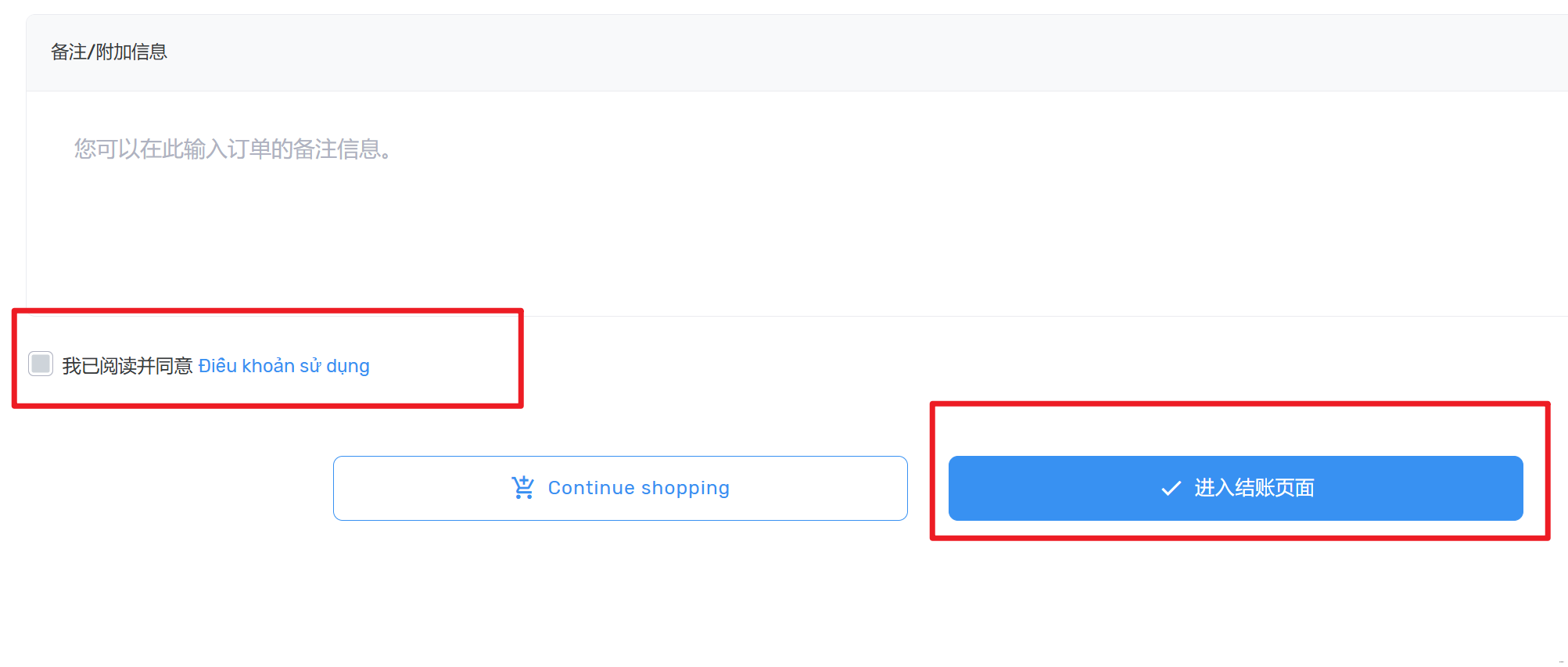Viewport: 1568px width, 667px height.
Task: Click the 我已阅读并同意 label text
Action: pos(127,366)
